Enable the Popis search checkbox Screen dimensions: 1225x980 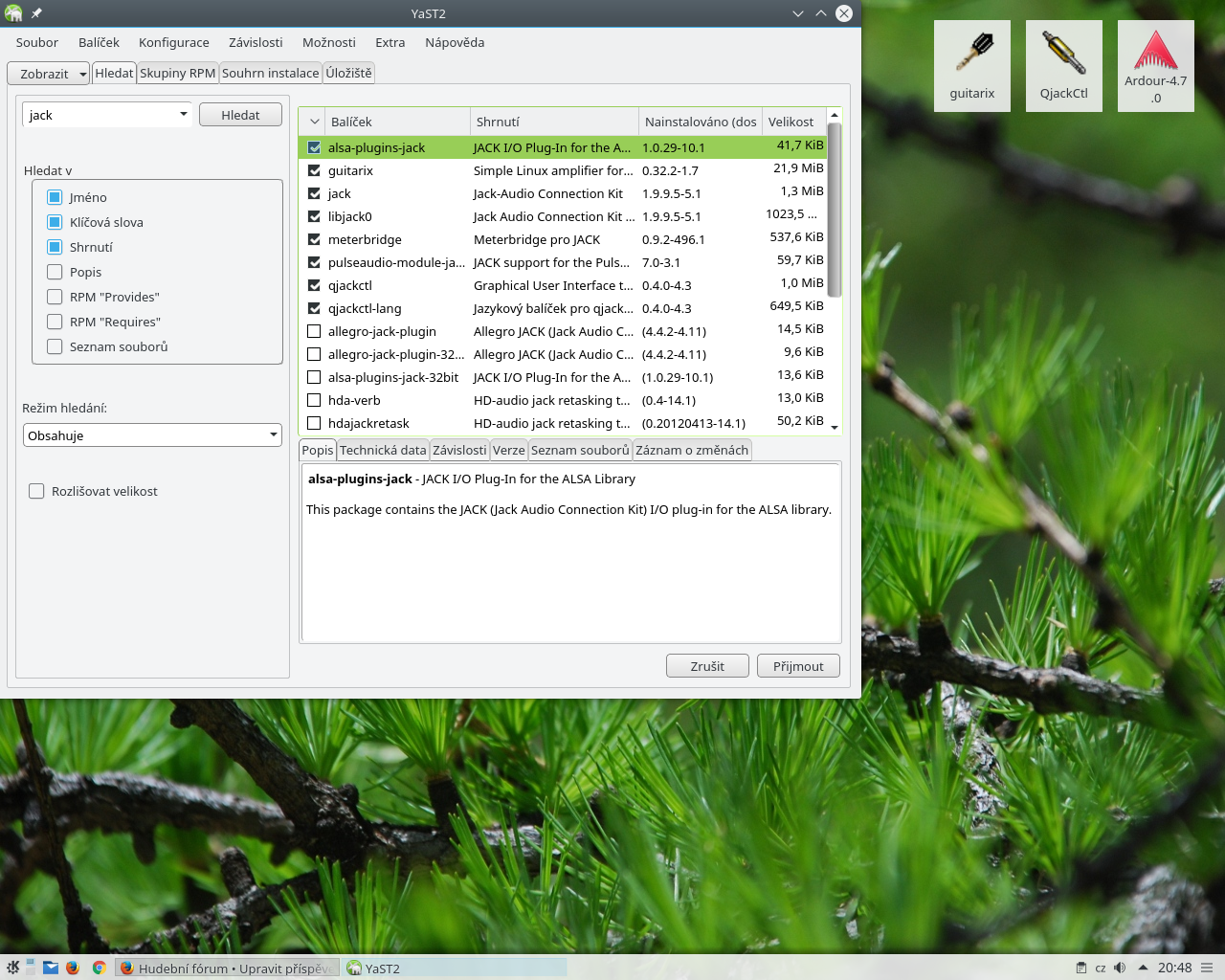point(55,272)
